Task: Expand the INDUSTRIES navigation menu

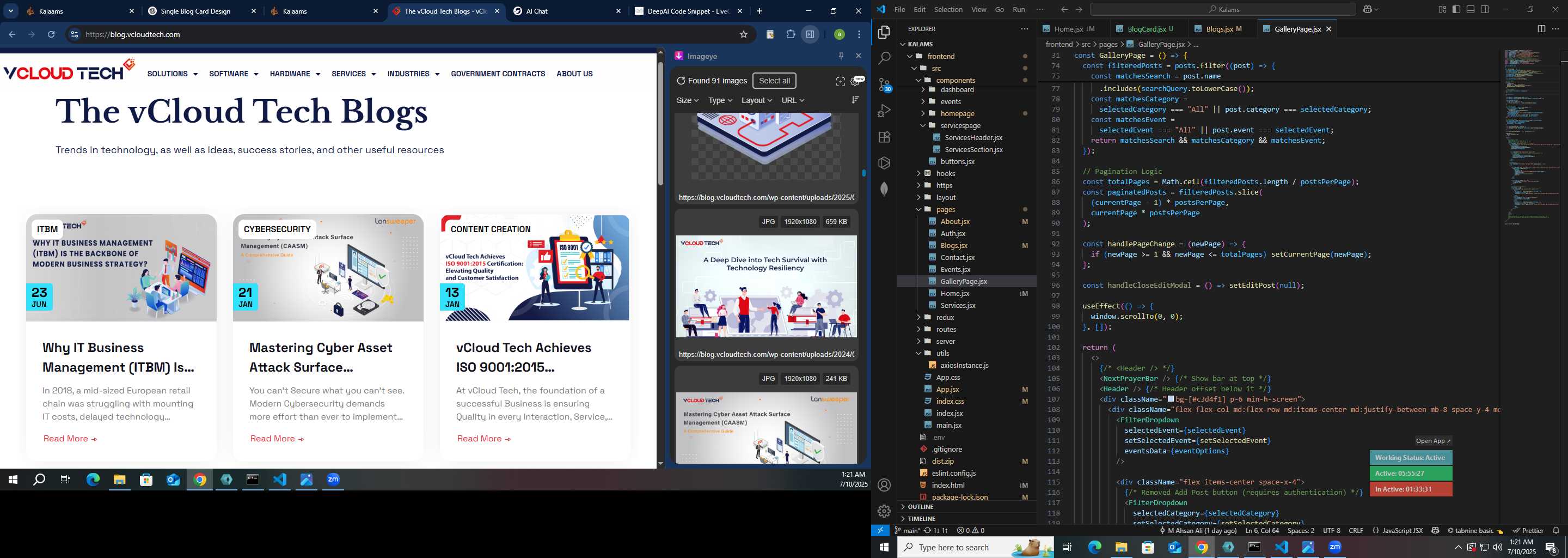Action: 413,74
